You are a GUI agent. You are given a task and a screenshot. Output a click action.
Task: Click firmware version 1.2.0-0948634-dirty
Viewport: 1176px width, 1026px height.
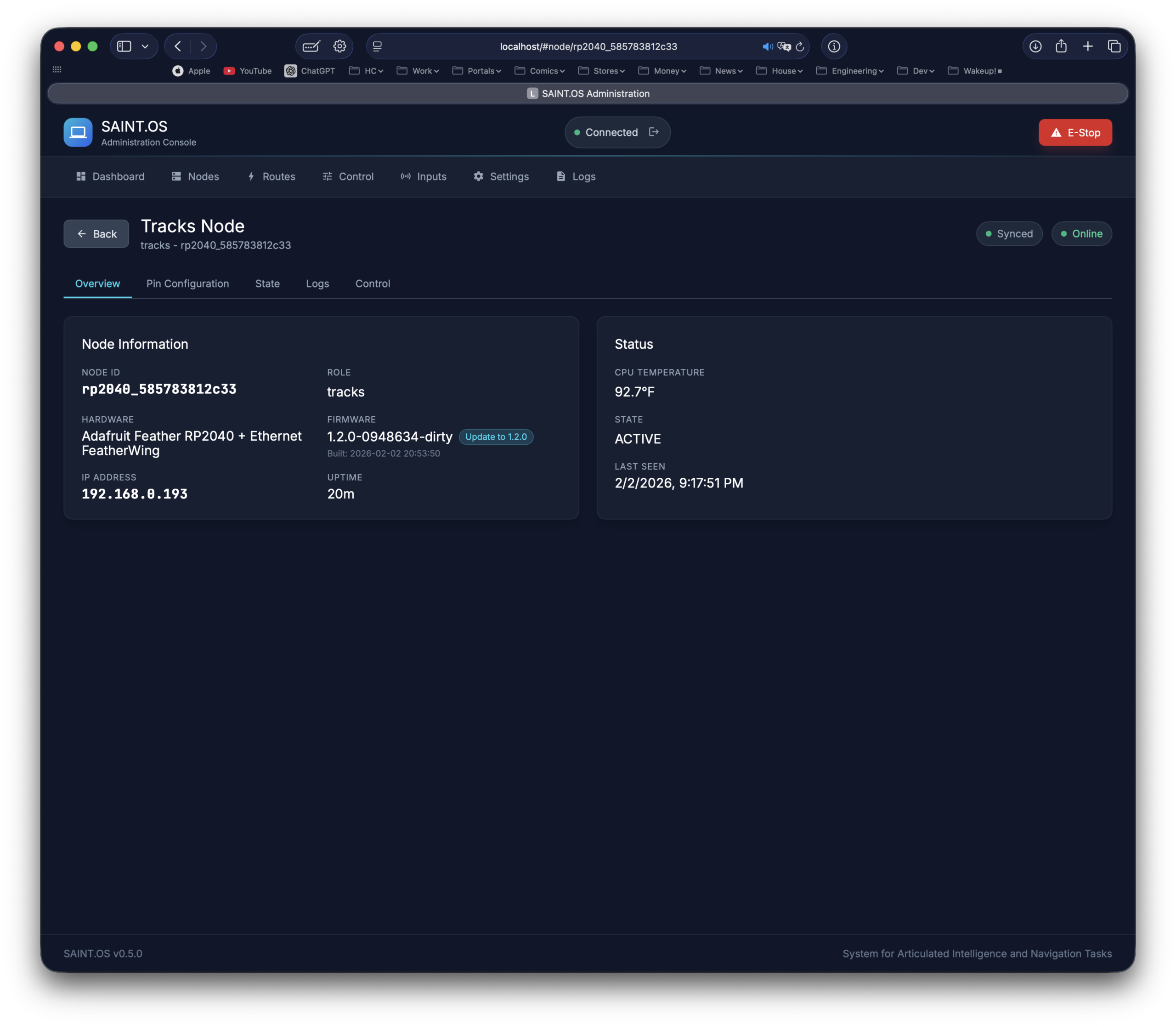coord(390,437)
